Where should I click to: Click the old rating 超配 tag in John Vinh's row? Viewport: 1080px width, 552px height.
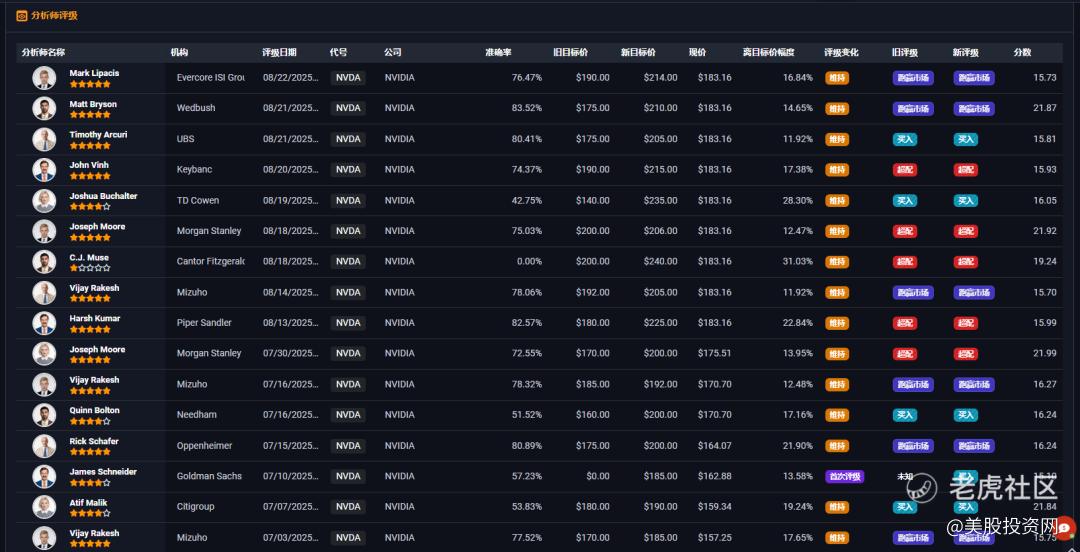point(904,170)
